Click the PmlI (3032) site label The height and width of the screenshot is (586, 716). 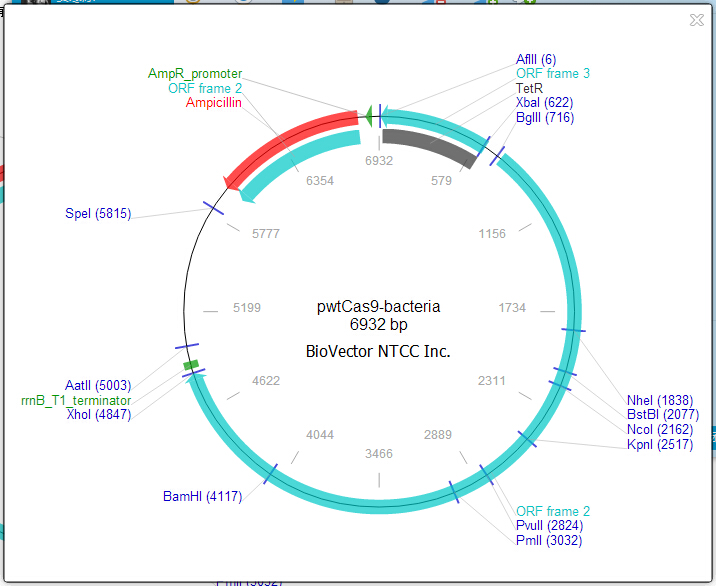click(x=549, y=541)
